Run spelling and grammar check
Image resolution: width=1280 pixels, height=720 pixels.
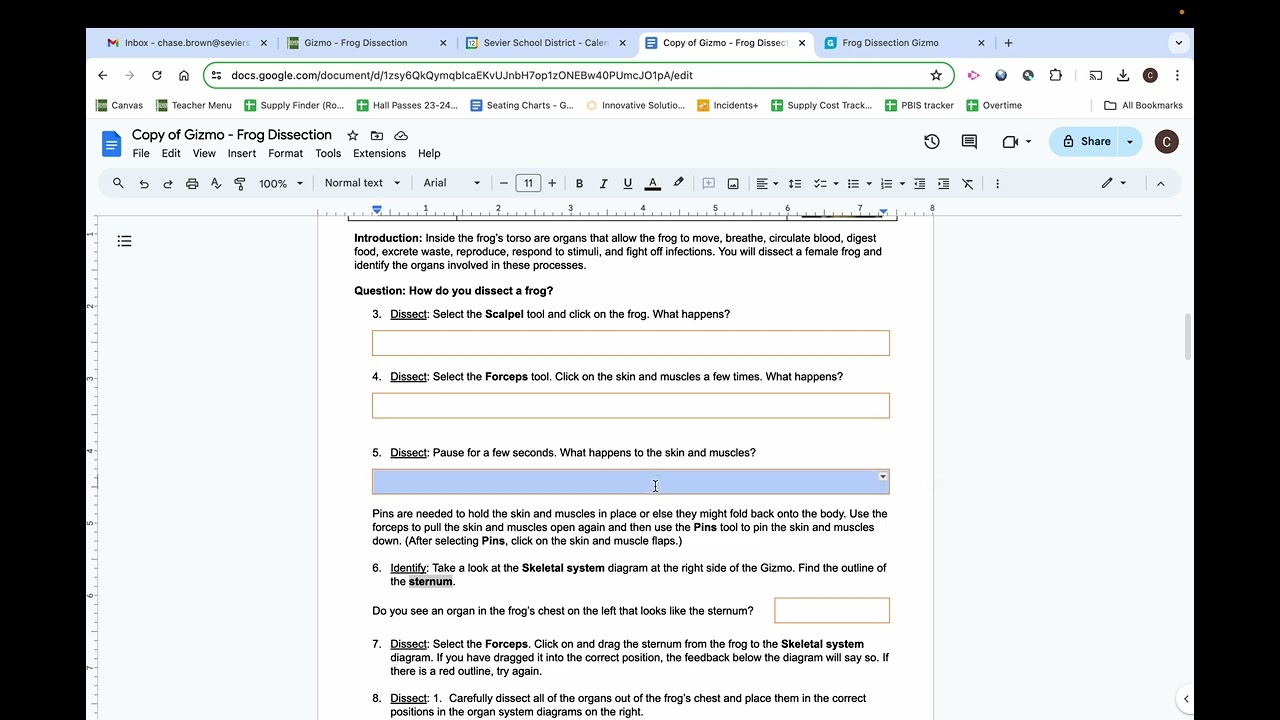[x=216, y=183]
